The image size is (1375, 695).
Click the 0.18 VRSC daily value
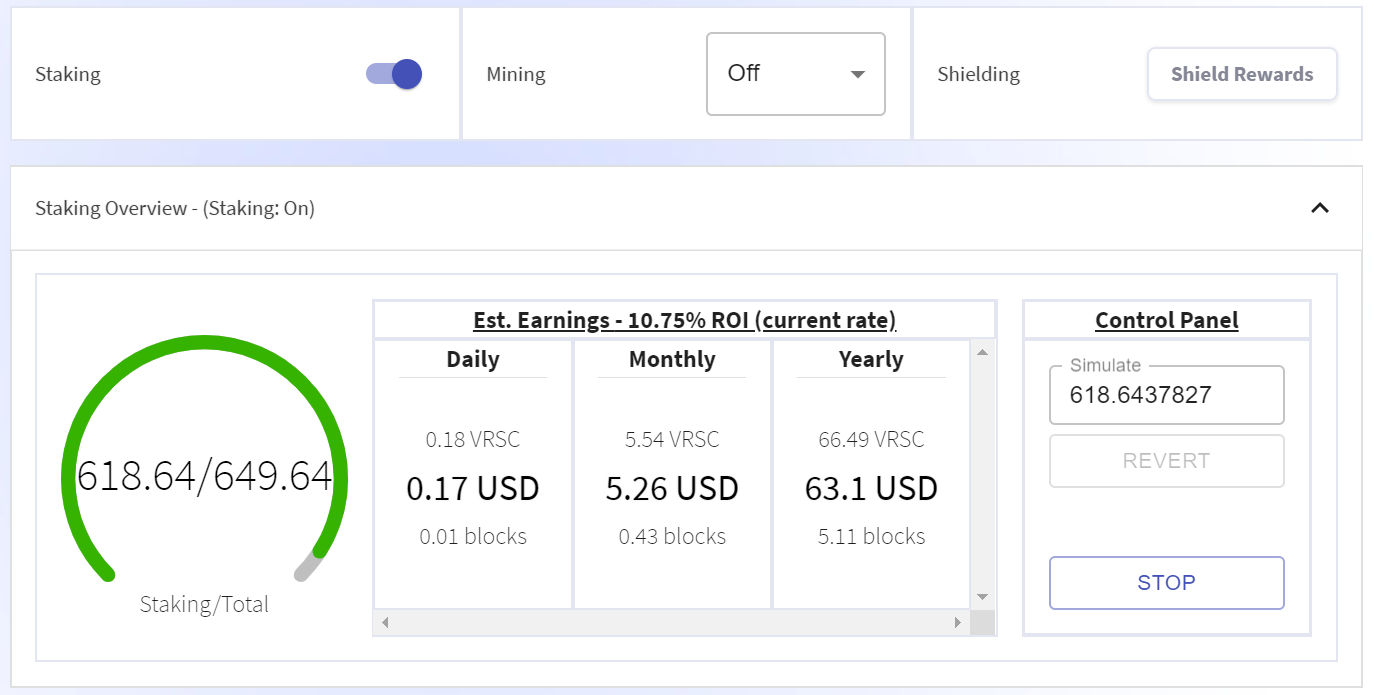473,439
